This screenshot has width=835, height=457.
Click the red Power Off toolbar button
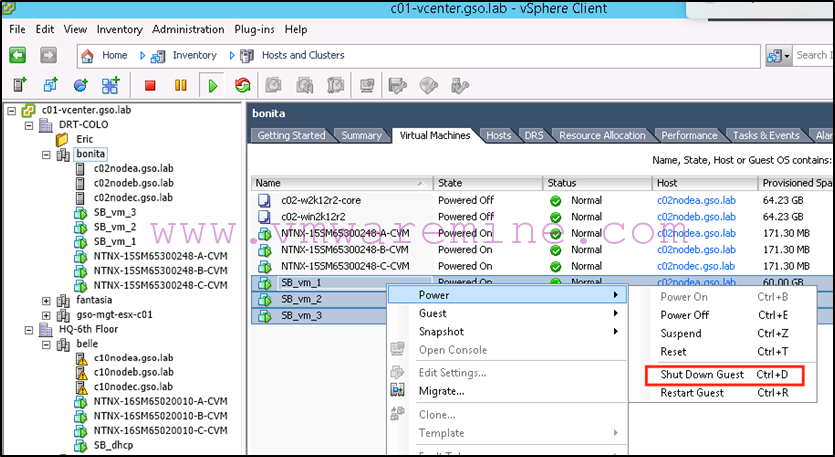(150, 85)
